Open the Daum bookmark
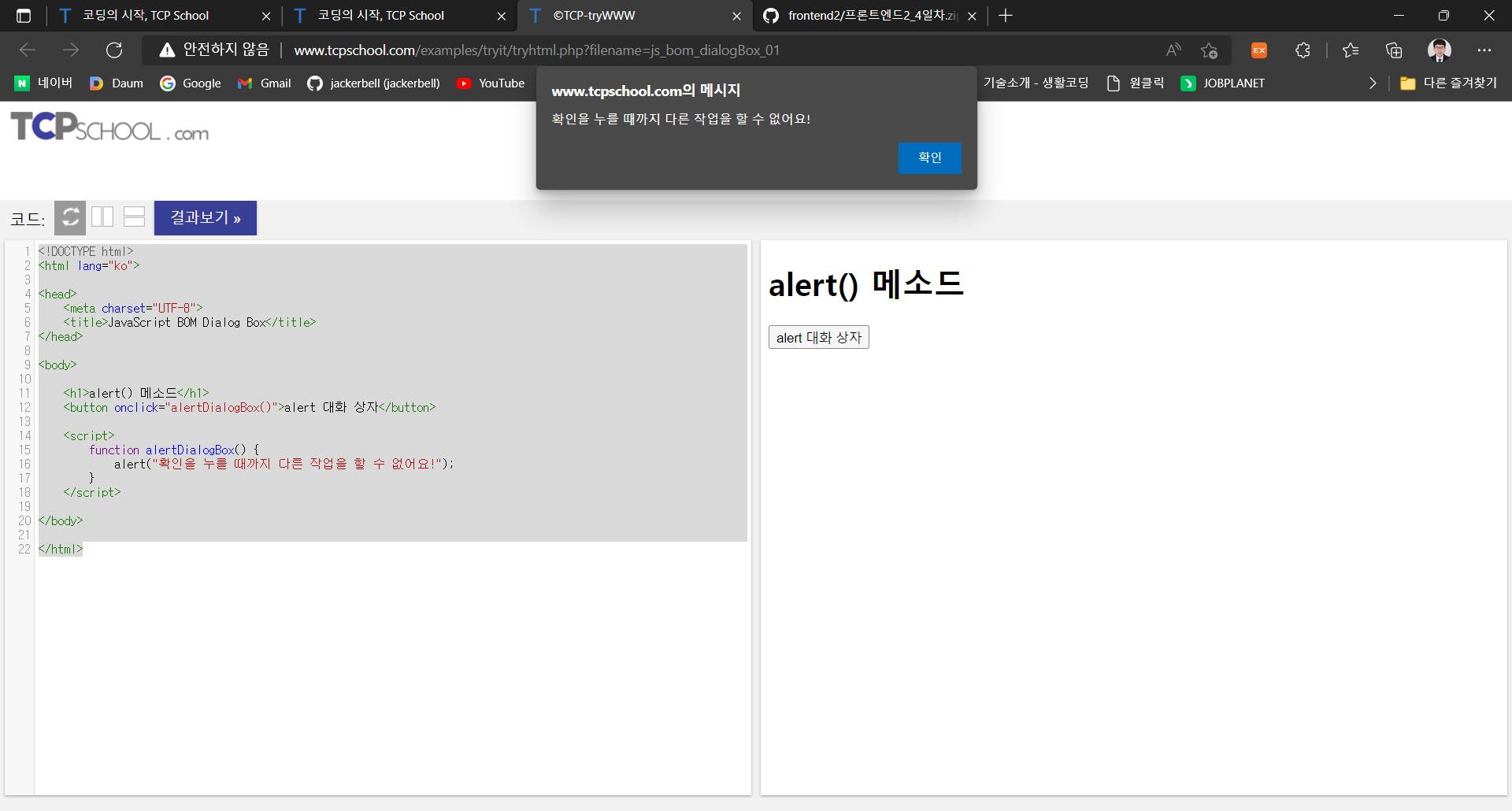 tap(116, 83)
